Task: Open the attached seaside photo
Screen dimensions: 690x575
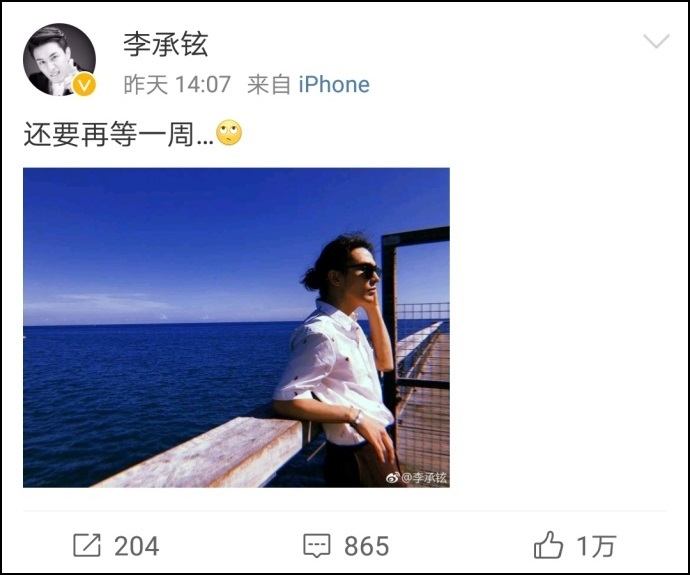Action: pos(236,327)
